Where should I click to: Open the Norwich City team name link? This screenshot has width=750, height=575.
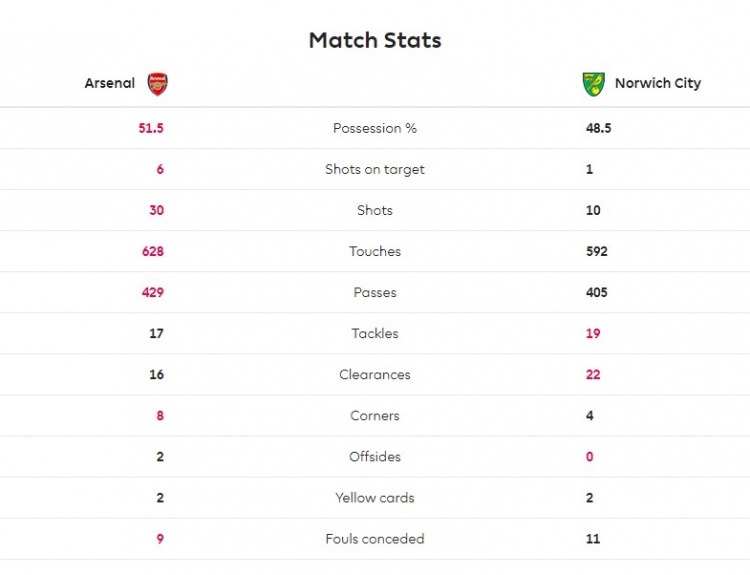[658, 84]
